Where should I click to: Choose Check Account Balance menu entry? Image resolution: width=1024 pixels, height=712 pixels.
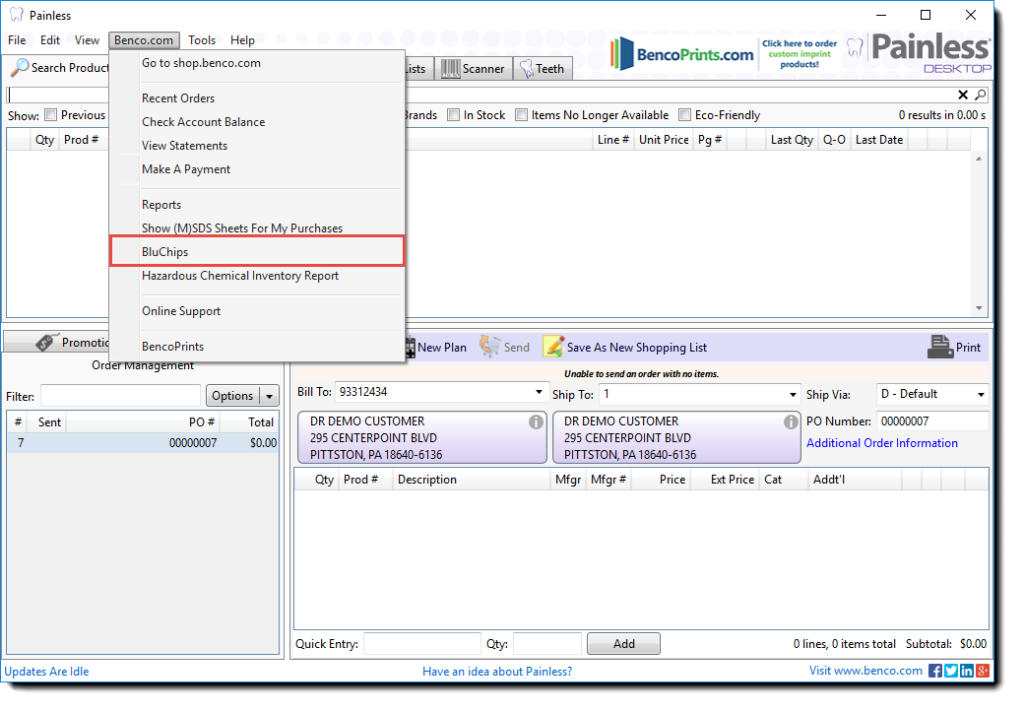pyautogui.click(x=203, y=122)
